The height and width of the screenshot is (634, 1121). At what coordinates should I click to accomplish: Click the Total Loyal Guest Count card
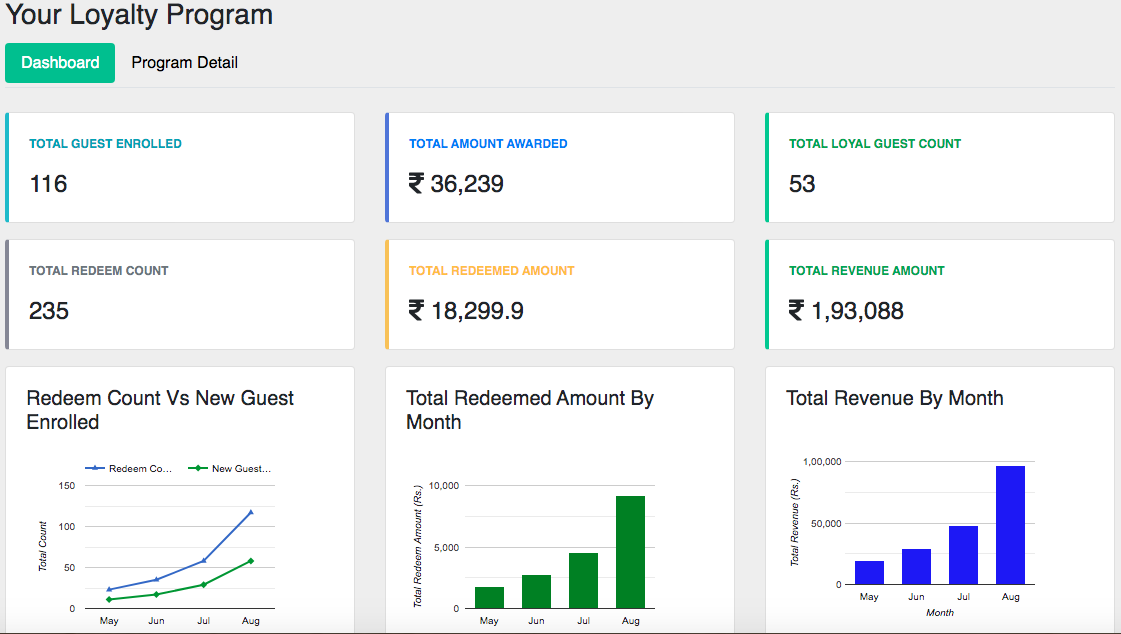pyautogui.click(x=940, y=167)
